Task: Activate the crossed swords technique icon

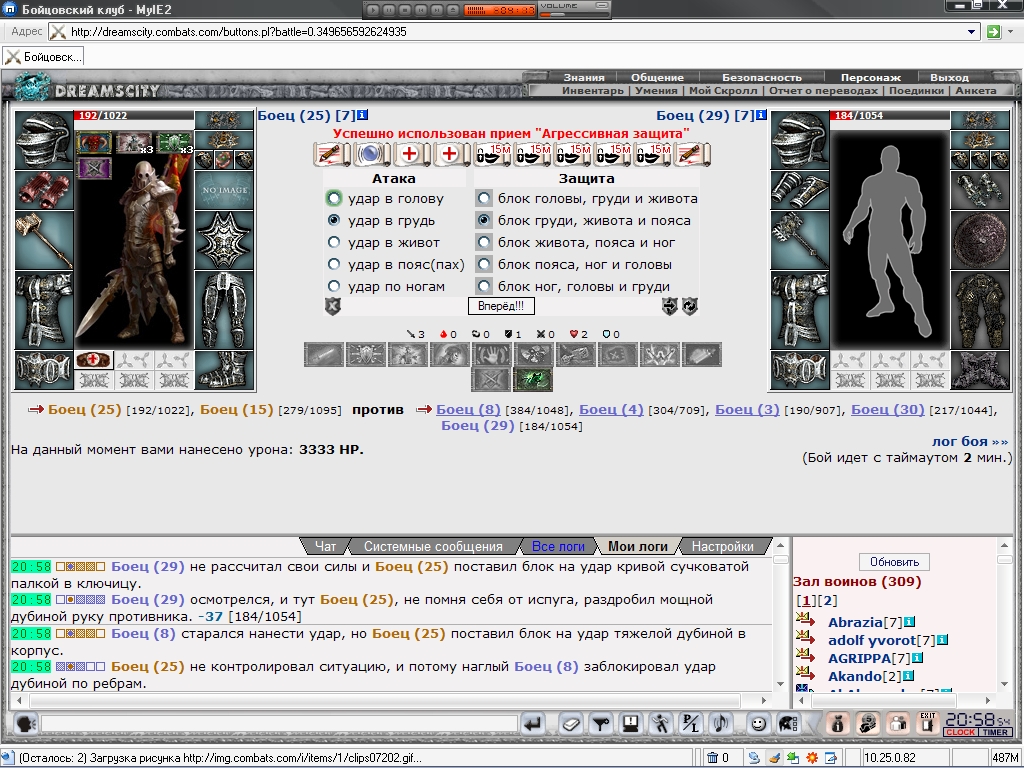Action: [491, 379]
